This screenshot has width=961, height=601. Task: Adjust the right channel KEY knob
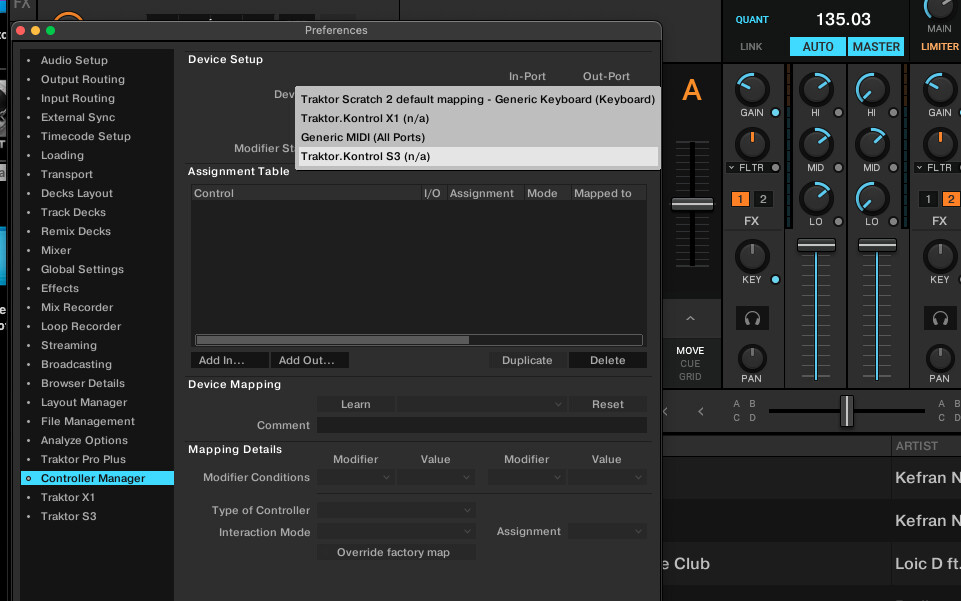point(940,256)
